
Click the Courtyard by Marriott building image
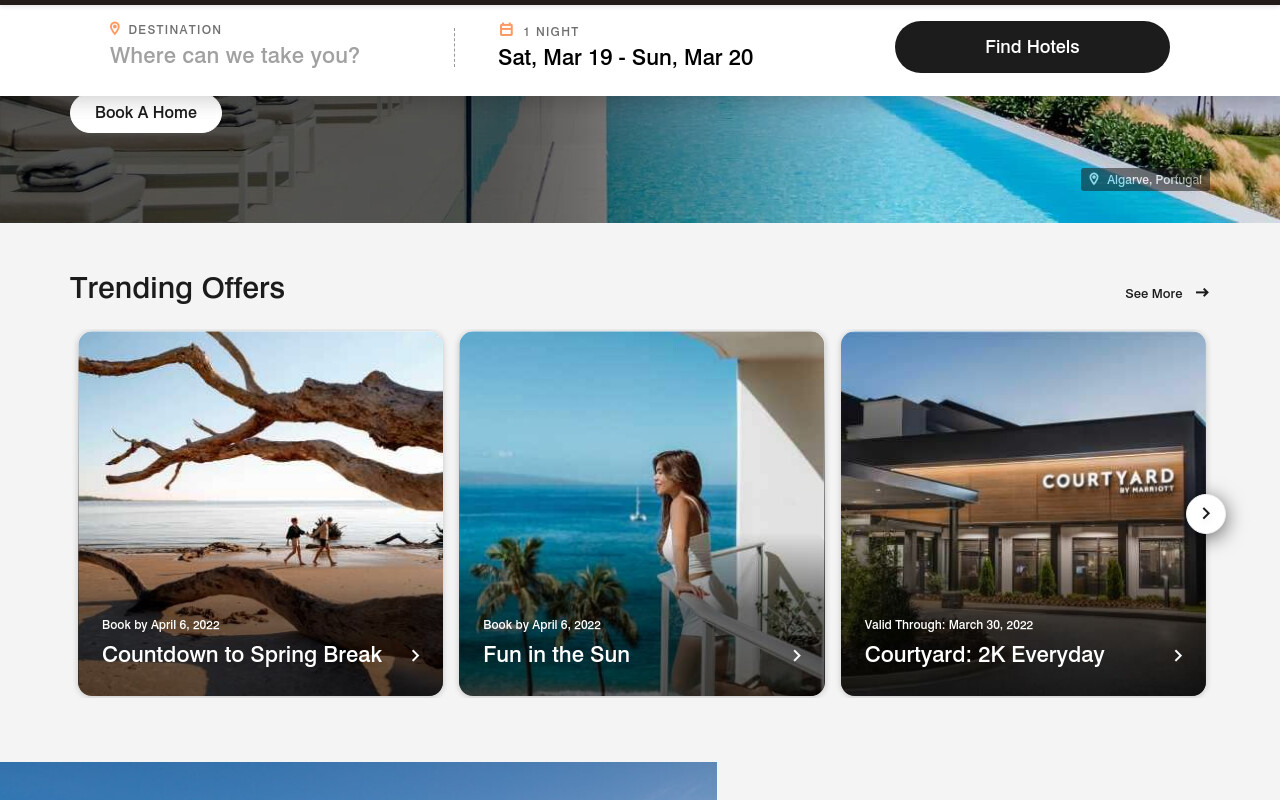tap(1023, 470)
